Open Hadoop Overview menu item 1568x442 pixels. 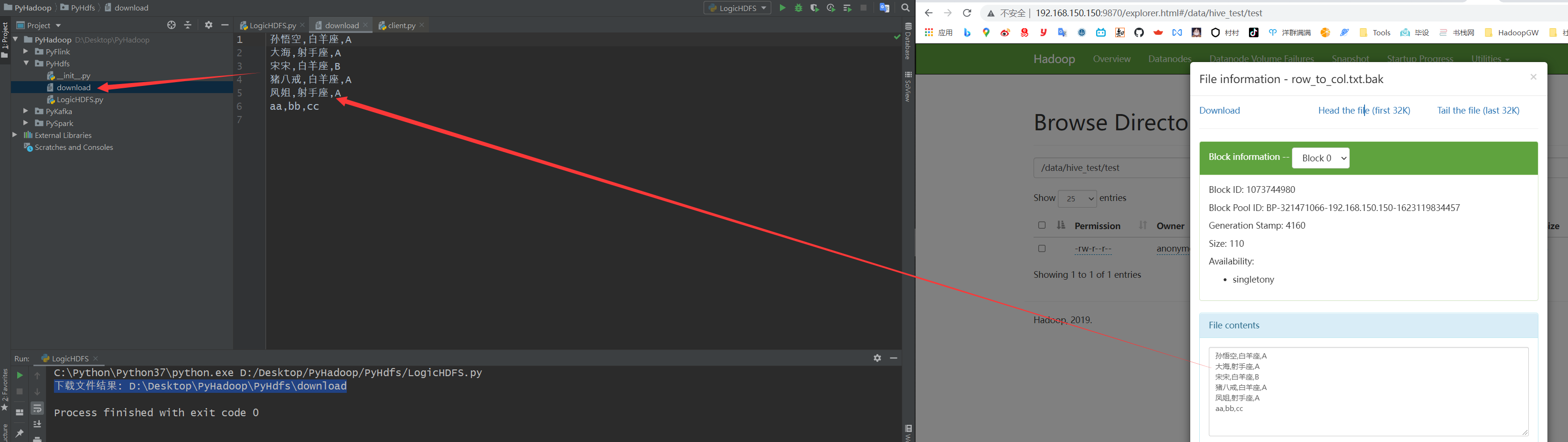1111,59
